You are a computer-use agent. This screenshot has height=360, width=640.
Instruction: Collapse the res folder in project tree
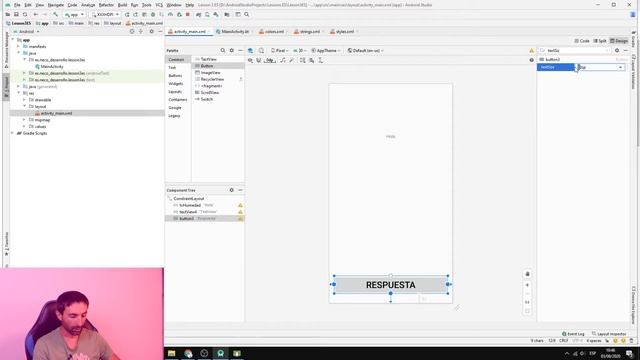pyautogui.click(x=18, y=93)
